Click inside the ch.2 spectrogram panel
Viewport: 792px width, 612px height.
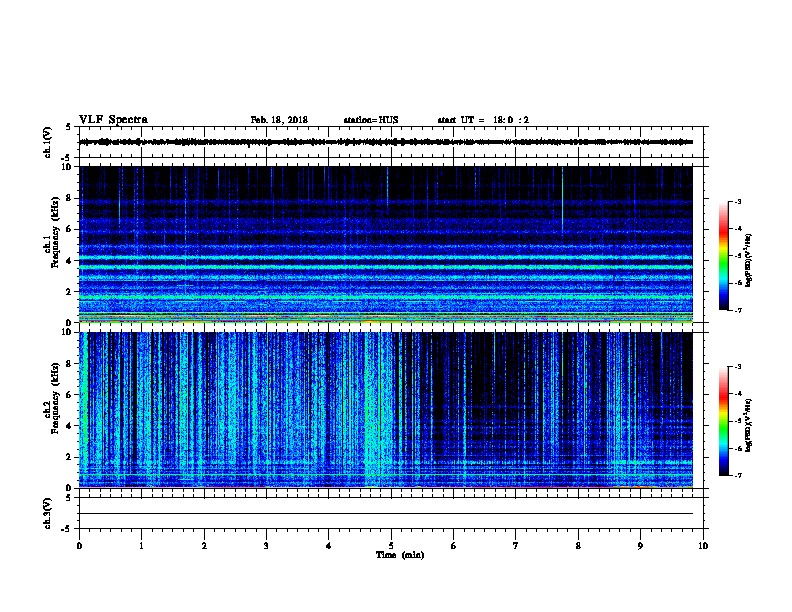point(386,410)
